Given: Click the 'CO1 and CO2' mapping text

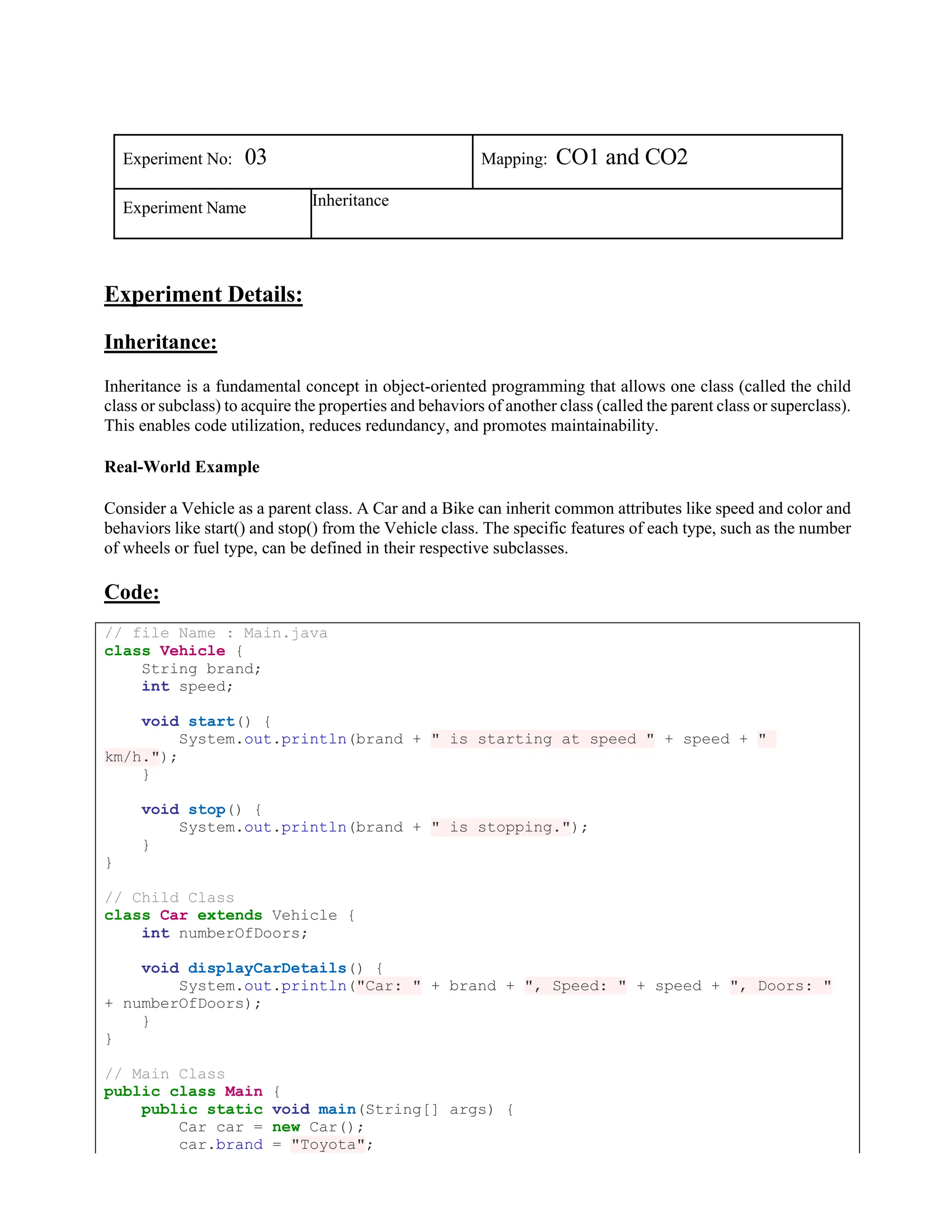Looking at the screenshot, I should click(x=621, y=158).
